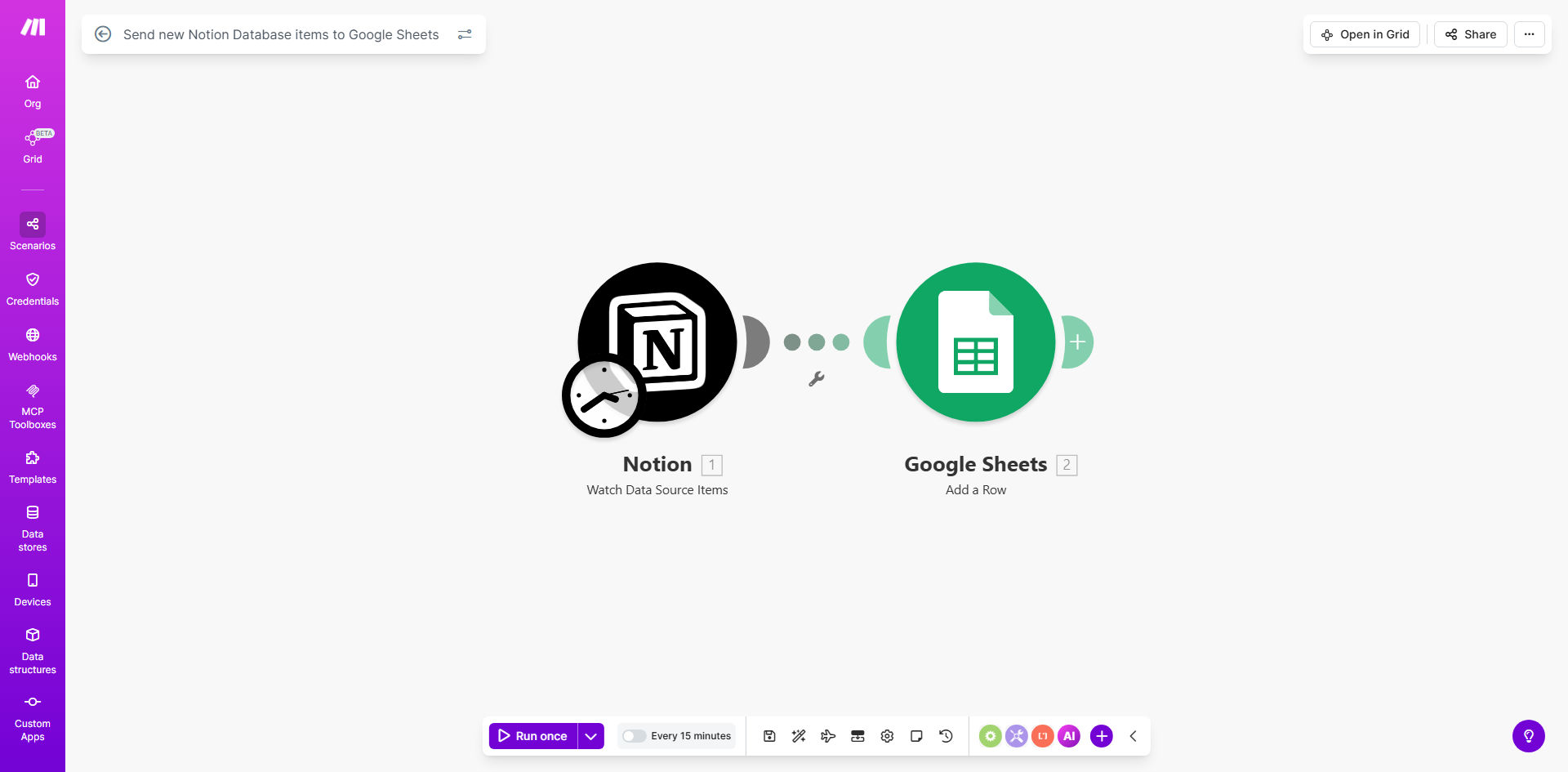Screen dimensions: 1568x772
Task: Click the Notion module title text
Action: pyautogui.click(x=657, y=464)
